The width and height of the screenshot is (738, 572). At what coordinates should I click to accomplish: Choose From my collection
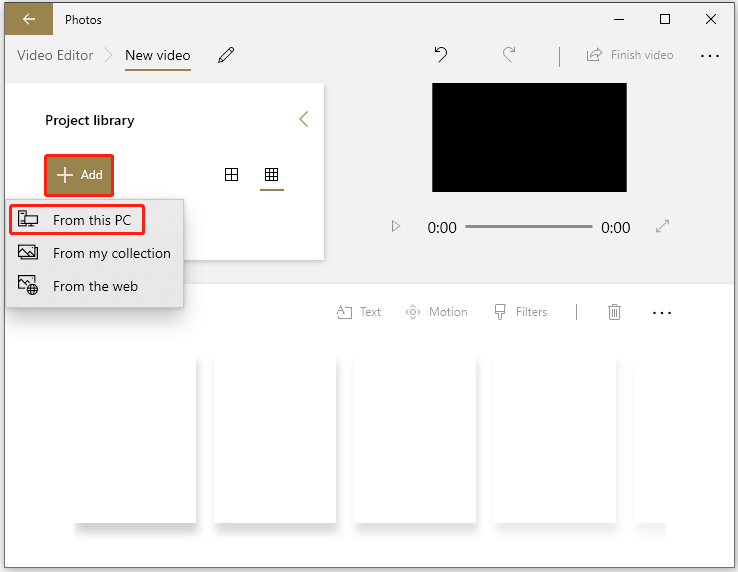pos(94,253)
